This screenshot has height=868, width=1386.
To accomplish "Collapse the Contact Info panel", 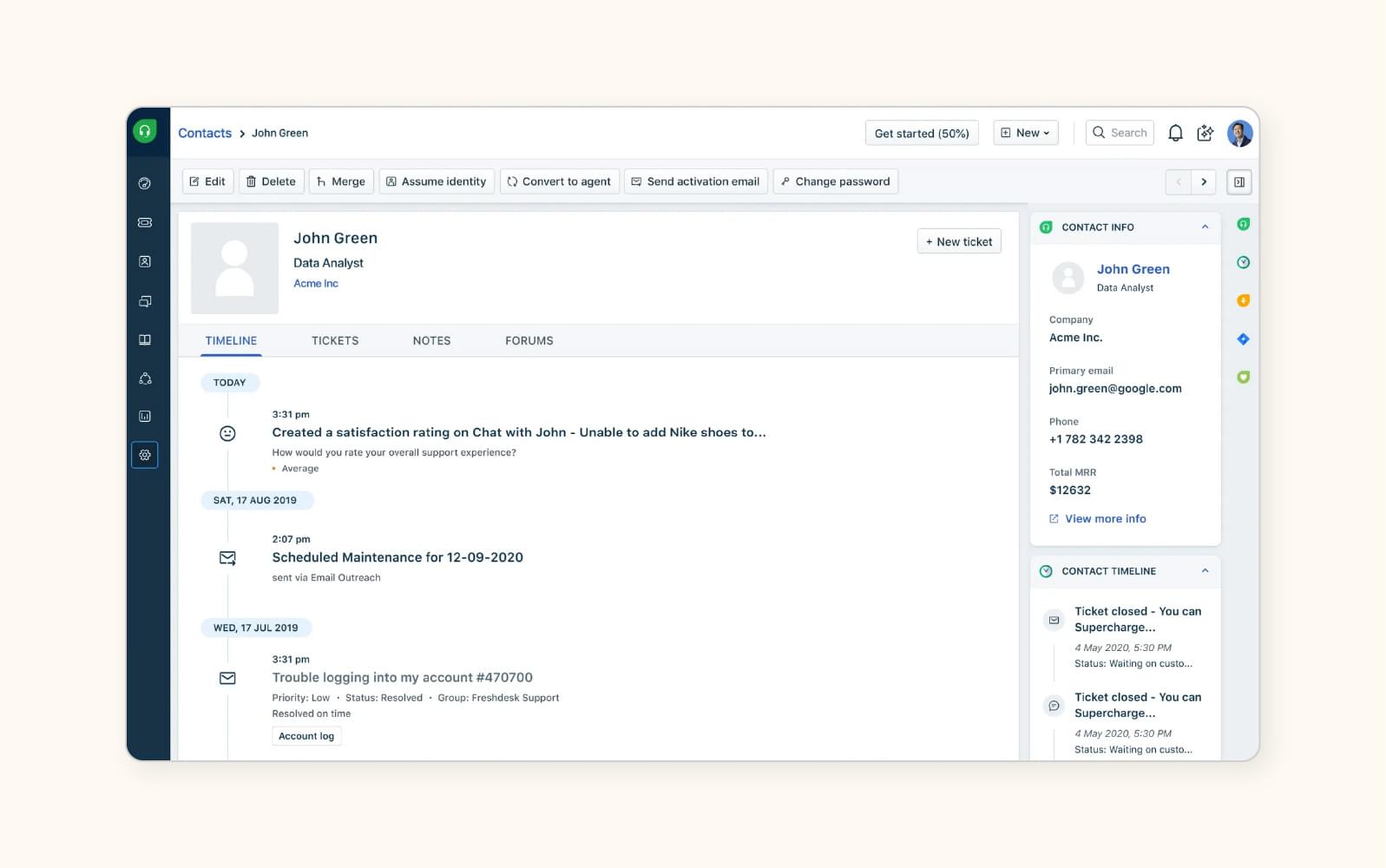I will pyautogui.click(x=1205, y=227).
